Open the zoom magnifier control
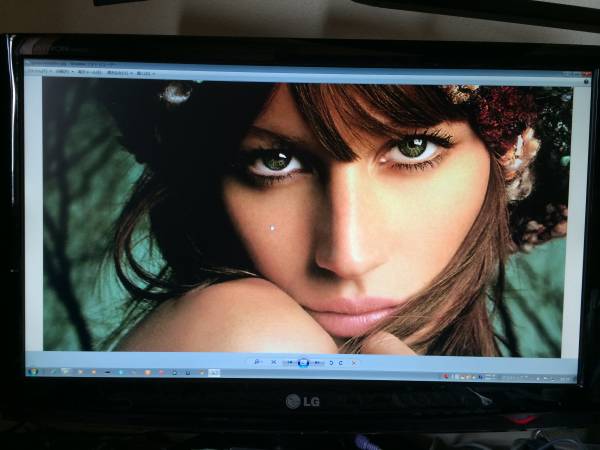The height and width of the screenshot is (450, 600). [257, 361]
